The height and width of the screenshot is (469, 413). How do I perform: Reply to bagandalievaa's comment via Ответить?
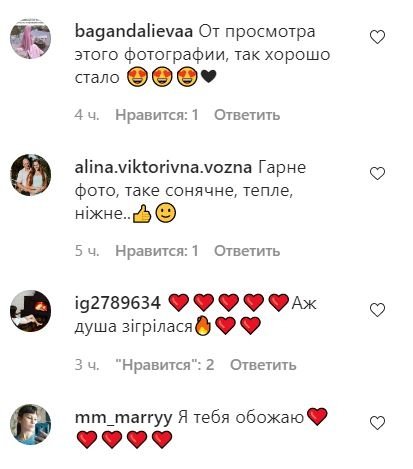(247, 115)
